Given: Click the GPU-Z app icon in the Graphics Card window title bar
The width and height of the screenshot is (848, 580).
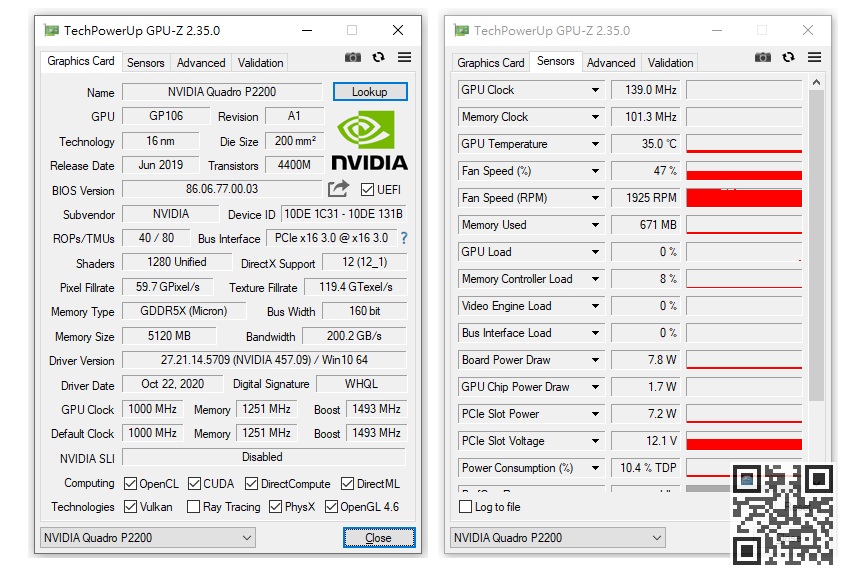Looking at the screenshot, I should coord(51,30).
